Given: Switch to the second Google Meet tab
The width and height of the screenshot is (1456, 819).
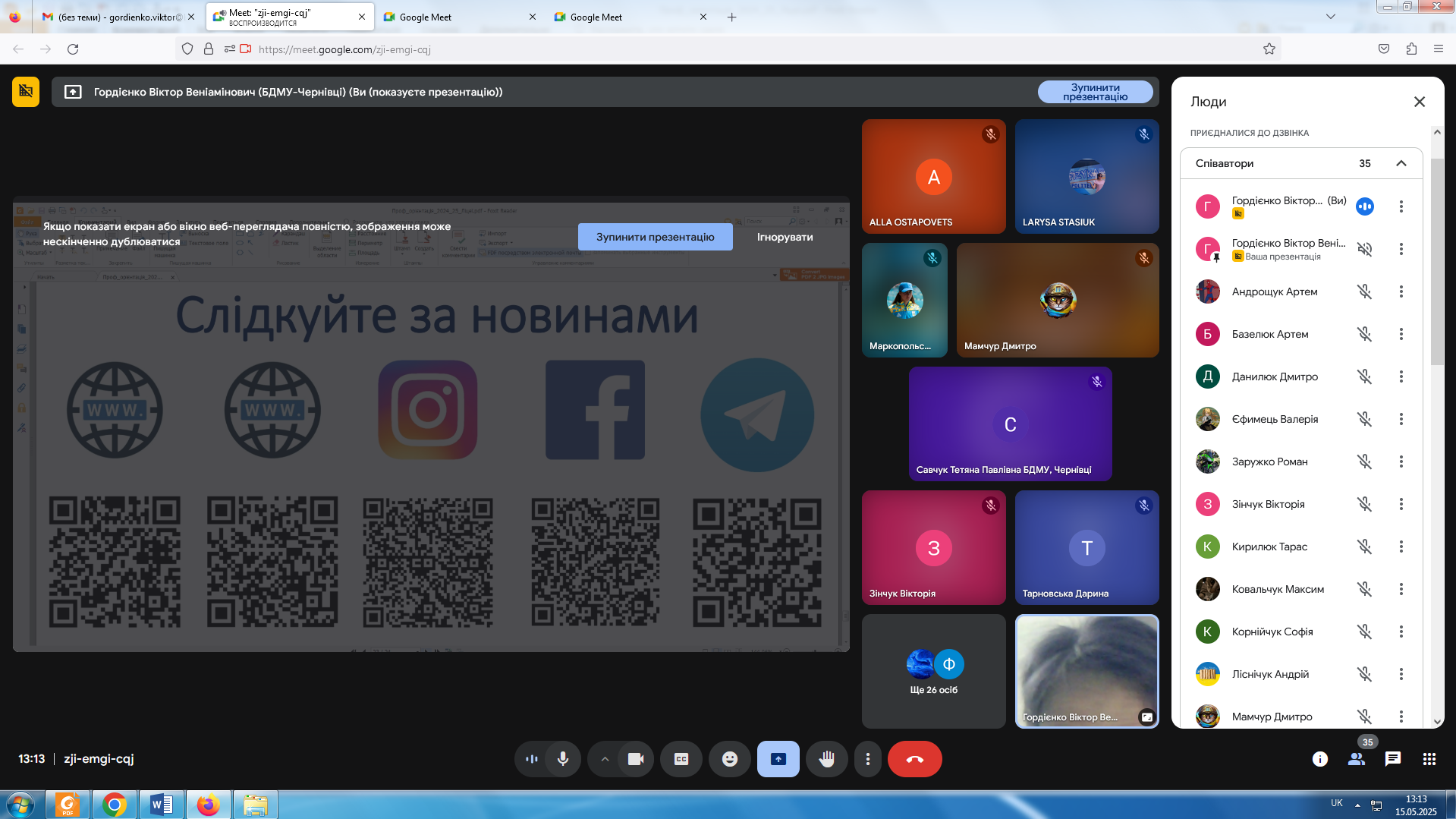Looking at the screenshot, I should point(460,17).
